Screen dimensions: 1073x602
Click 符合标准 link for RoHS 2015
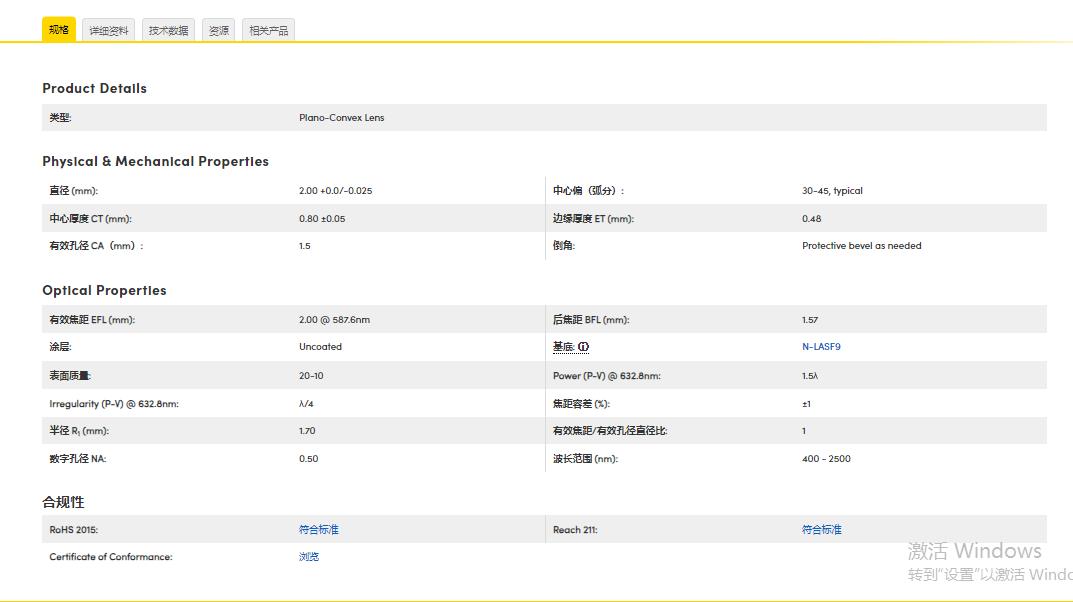318,529
